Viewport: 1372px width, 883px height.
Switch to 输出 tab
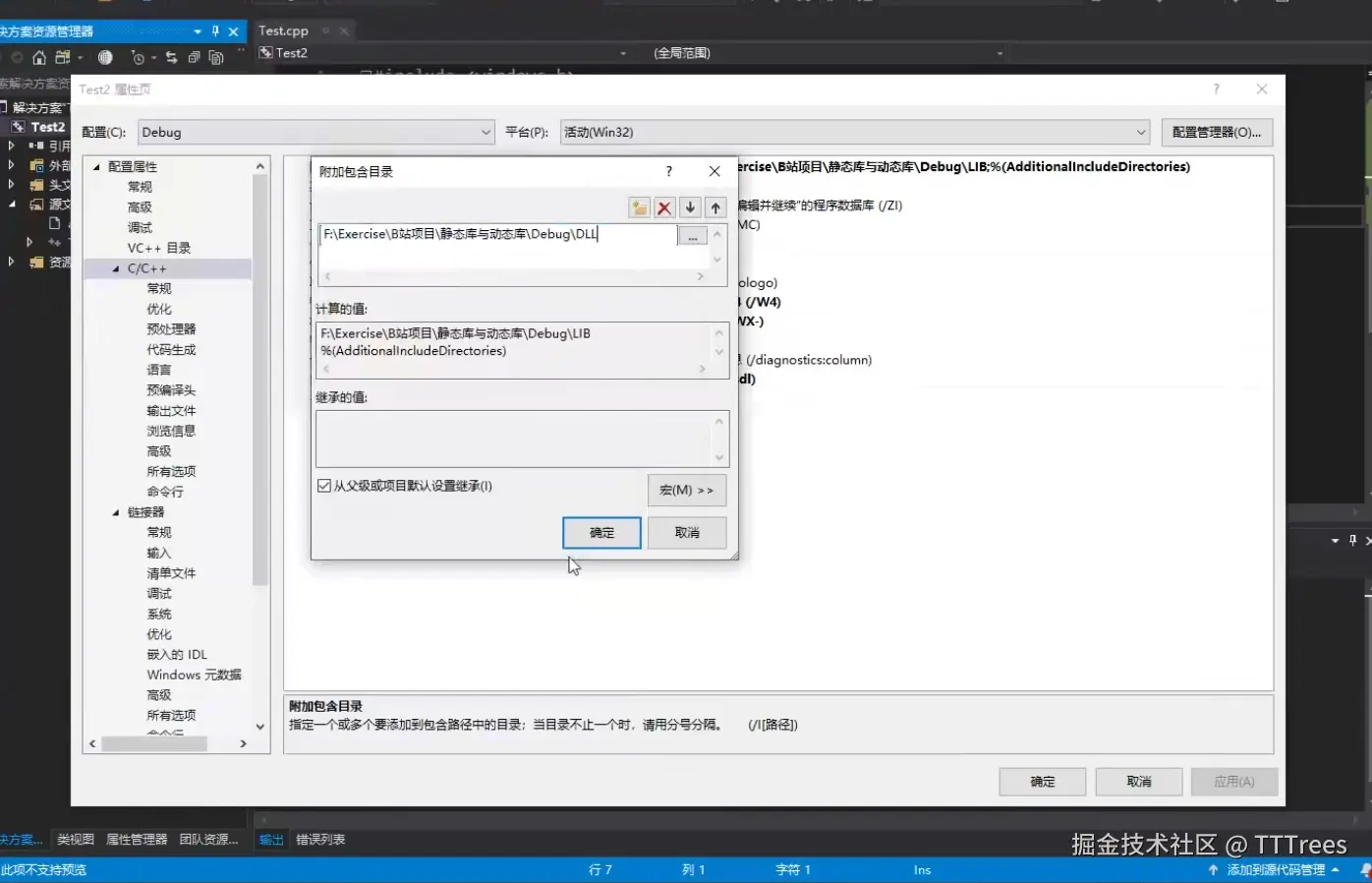(271, 840)
